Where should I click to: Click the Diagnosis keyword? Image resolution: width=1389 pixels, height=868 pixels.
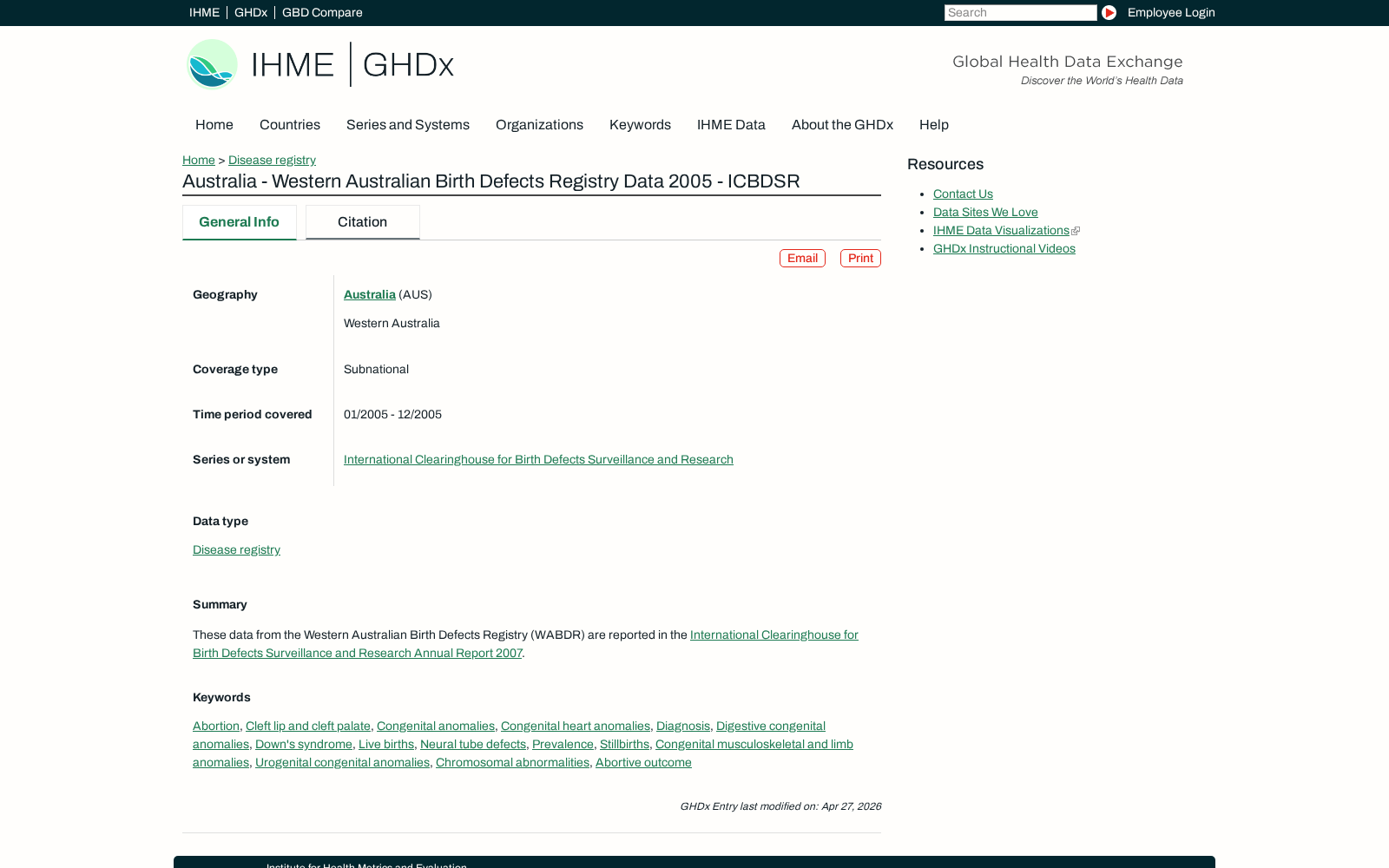point(683,727)
